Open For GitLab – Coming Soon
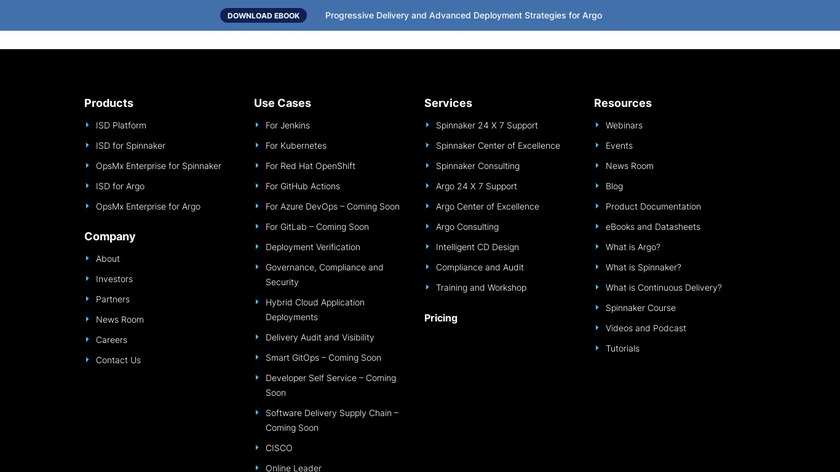This screenshot has height=472, width=840. pos(317,227)
